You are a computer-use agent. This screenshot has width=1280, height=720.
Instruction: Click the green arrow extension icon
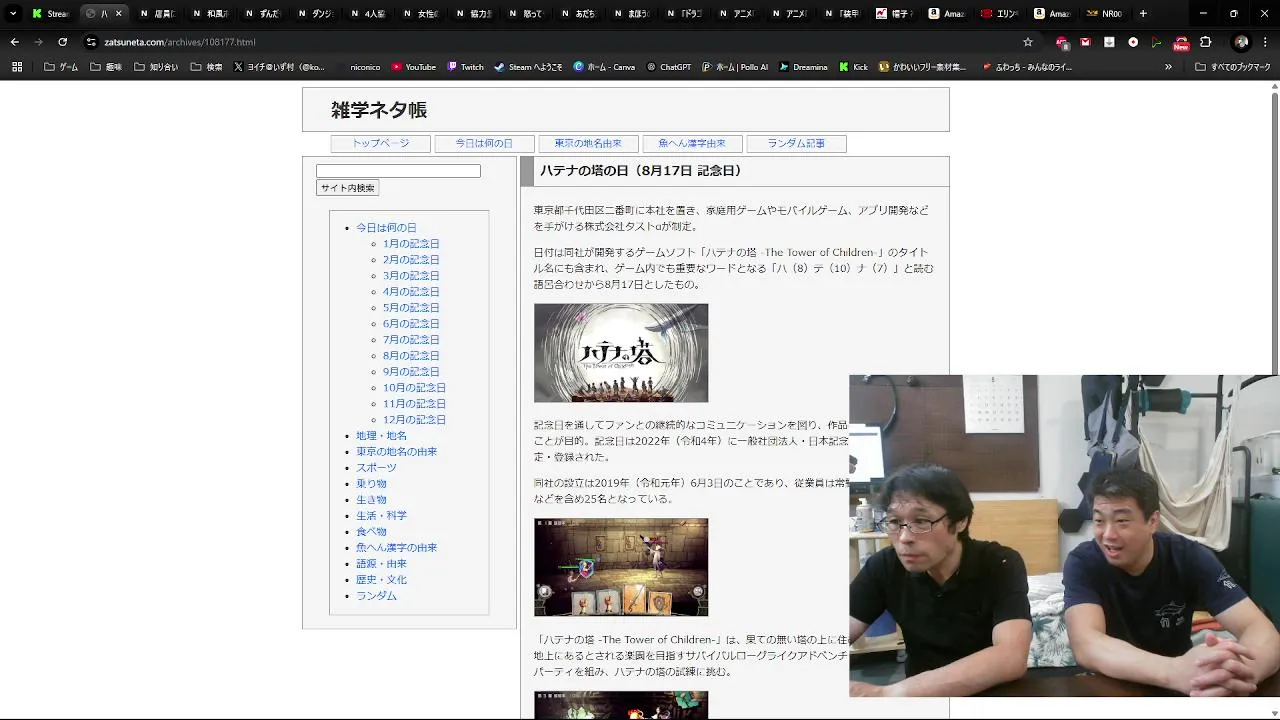tap(1157, 42)
